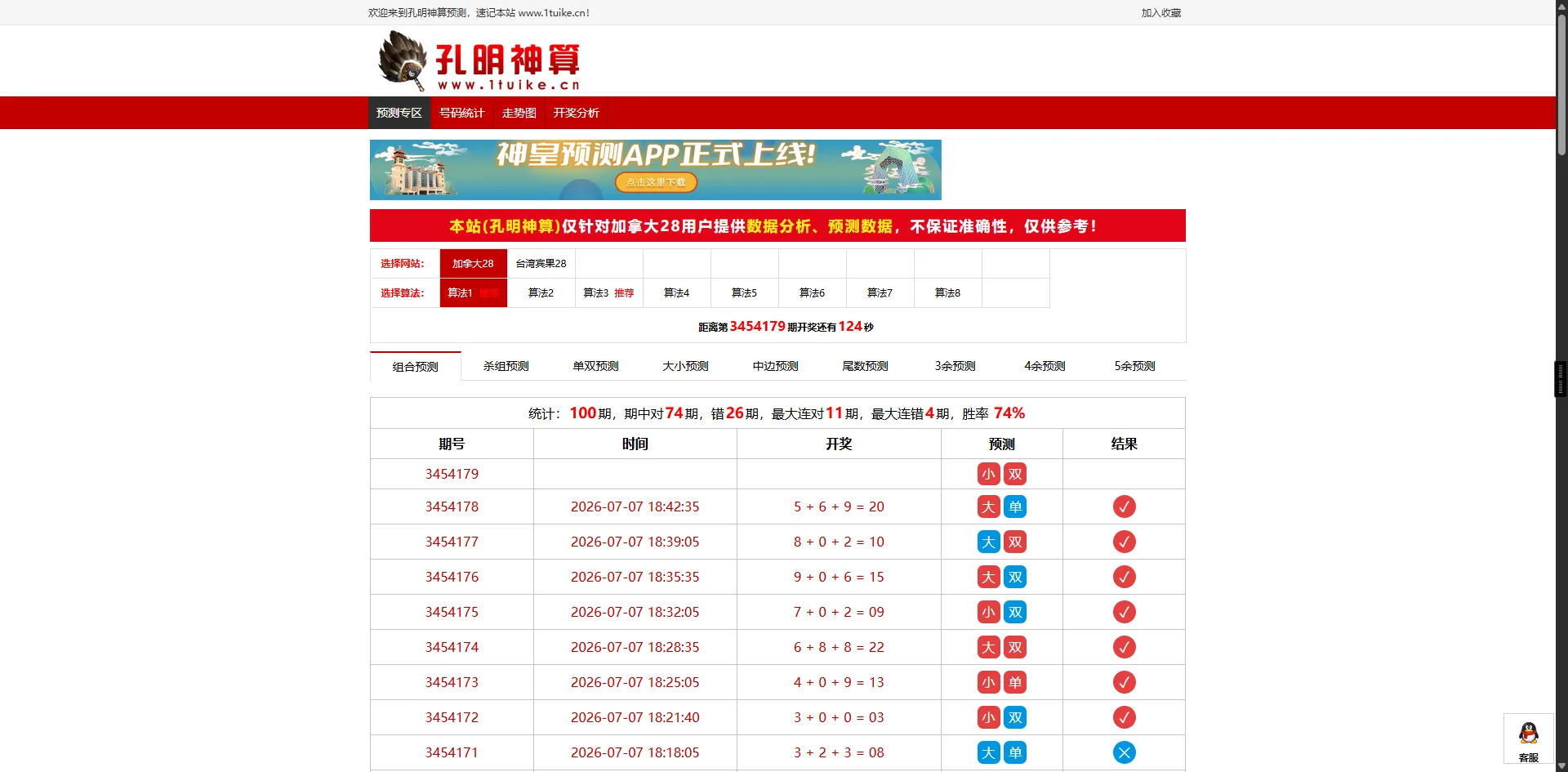Select the 算法1 algorithm
The image size is (1568, 772).
tap(474, 293)
